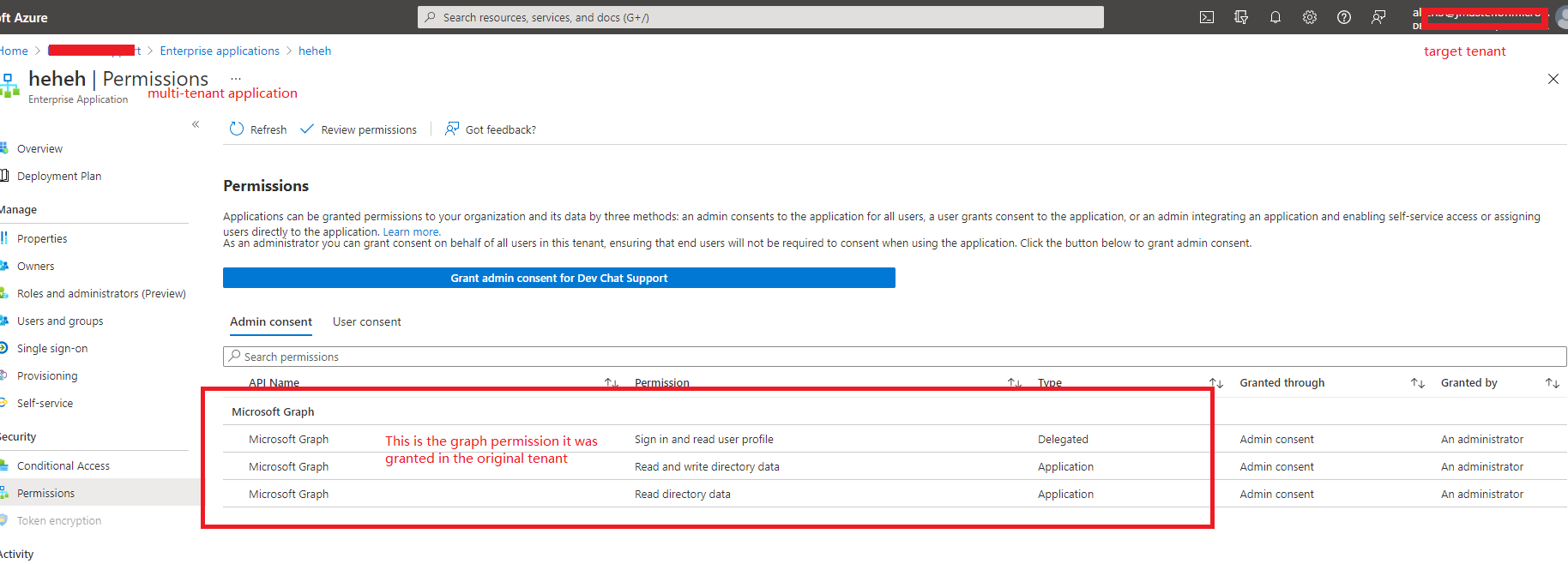The width and height of the screenshot is (1568, 564).
Task: Open Provisioning in the sidebar
Action: coord(47,375)
